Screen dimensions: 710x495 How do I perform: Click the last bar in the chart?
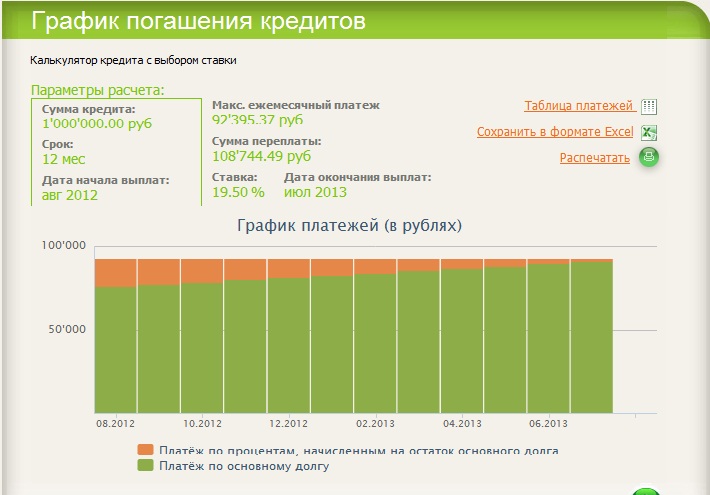point(592,336)
